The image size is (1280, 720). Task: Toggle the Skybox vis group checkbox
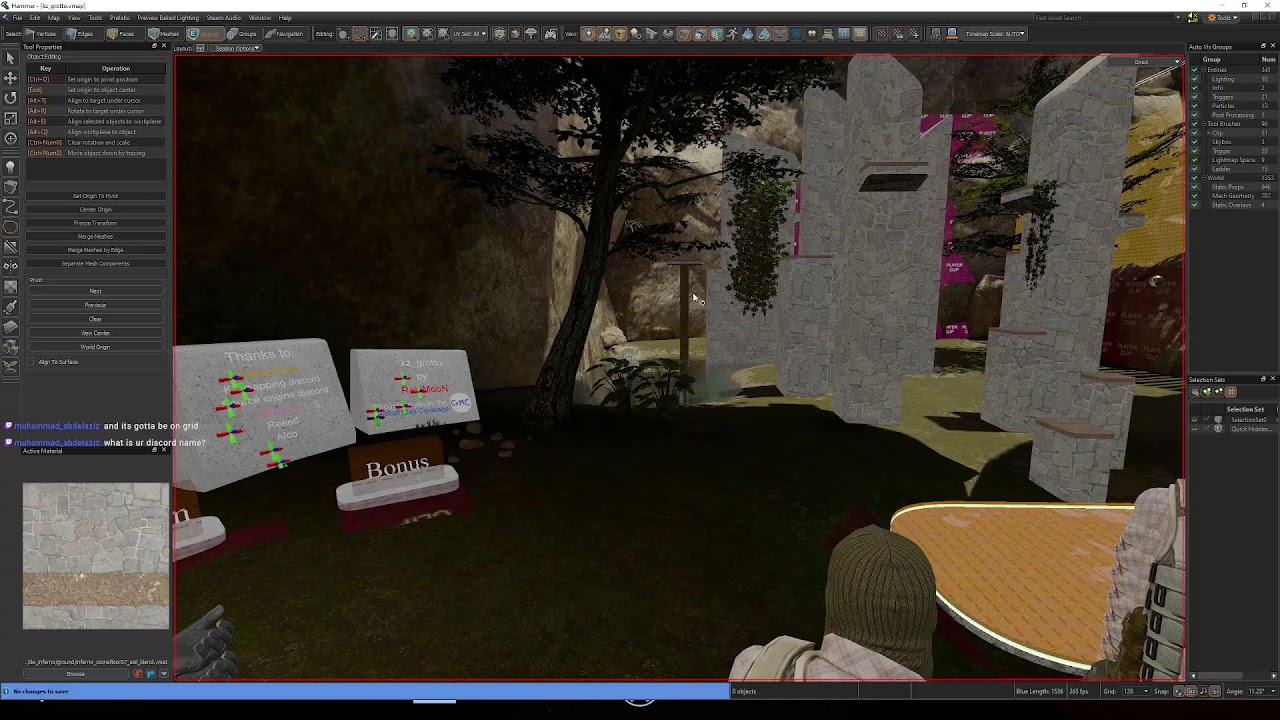[x=1194, y=142]
